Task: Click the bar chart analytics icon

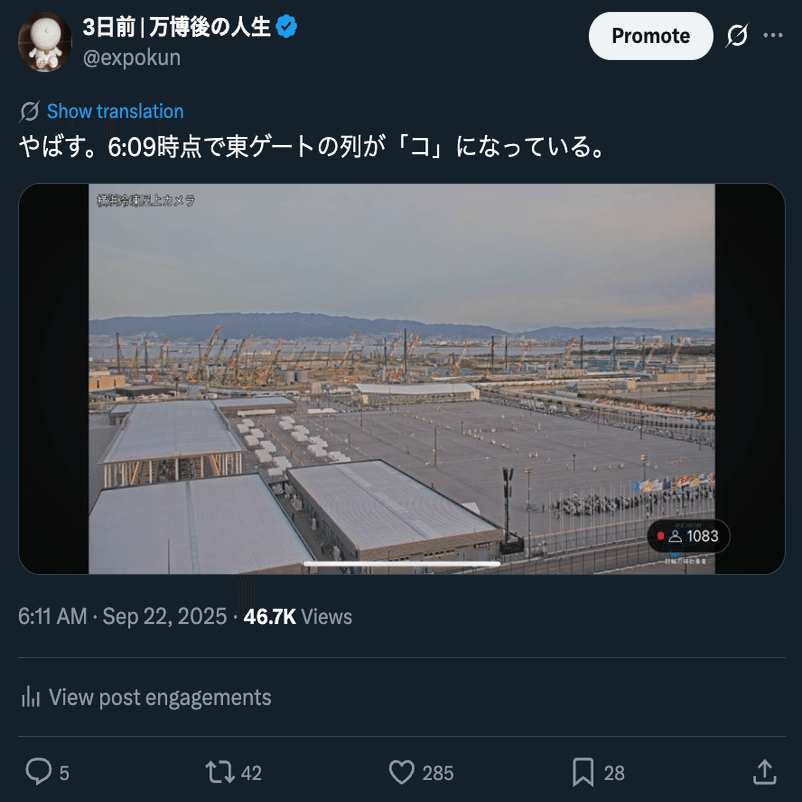Action: pos(31,697)
